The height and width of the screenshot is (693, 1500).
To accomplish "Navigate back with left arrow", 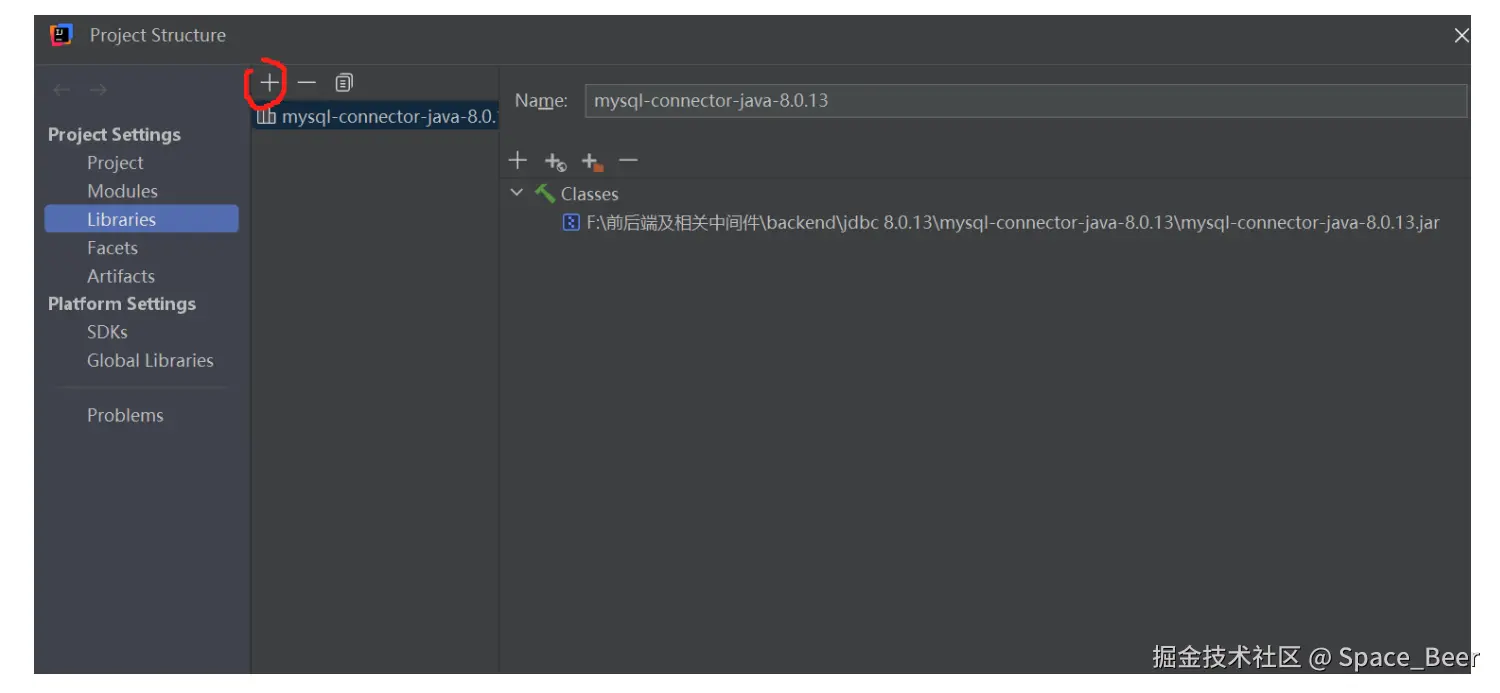I will click(62, 90).
